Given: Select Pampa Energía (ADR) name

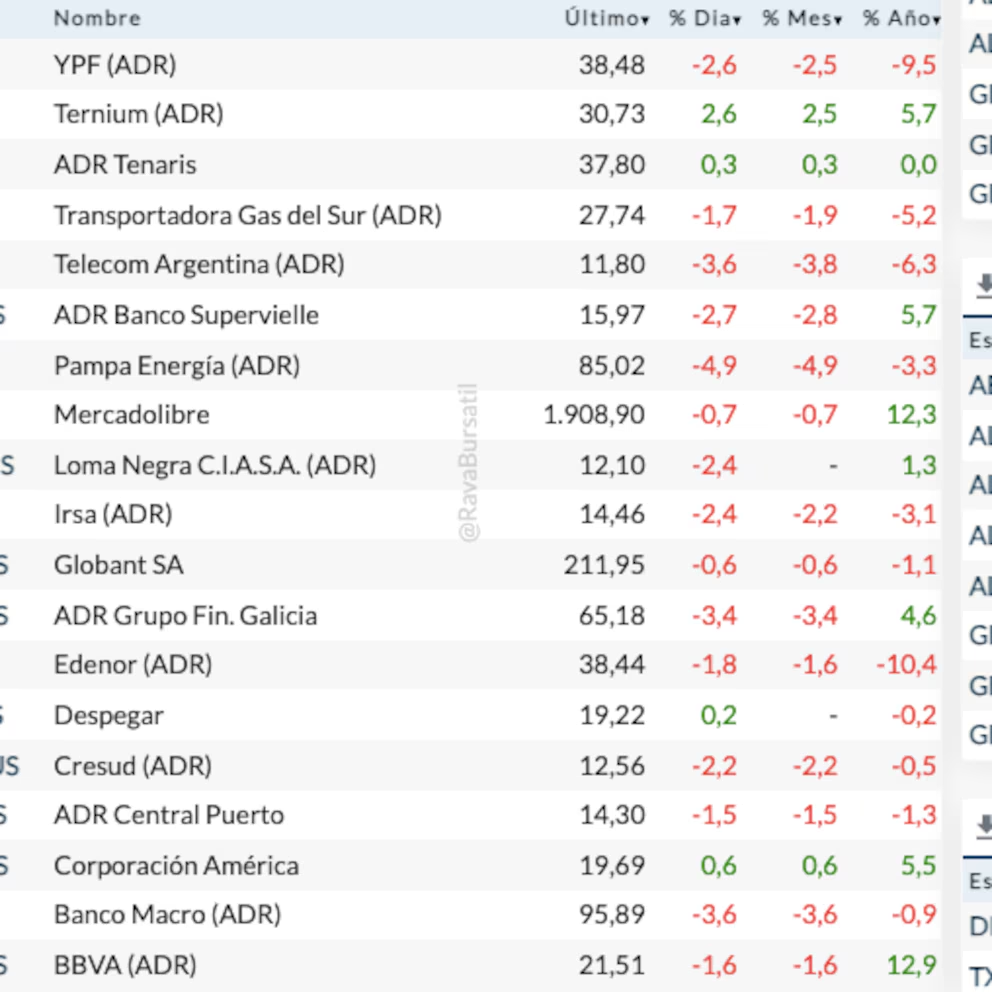Looking at the screenshot, I should click(x=177, y=366).
